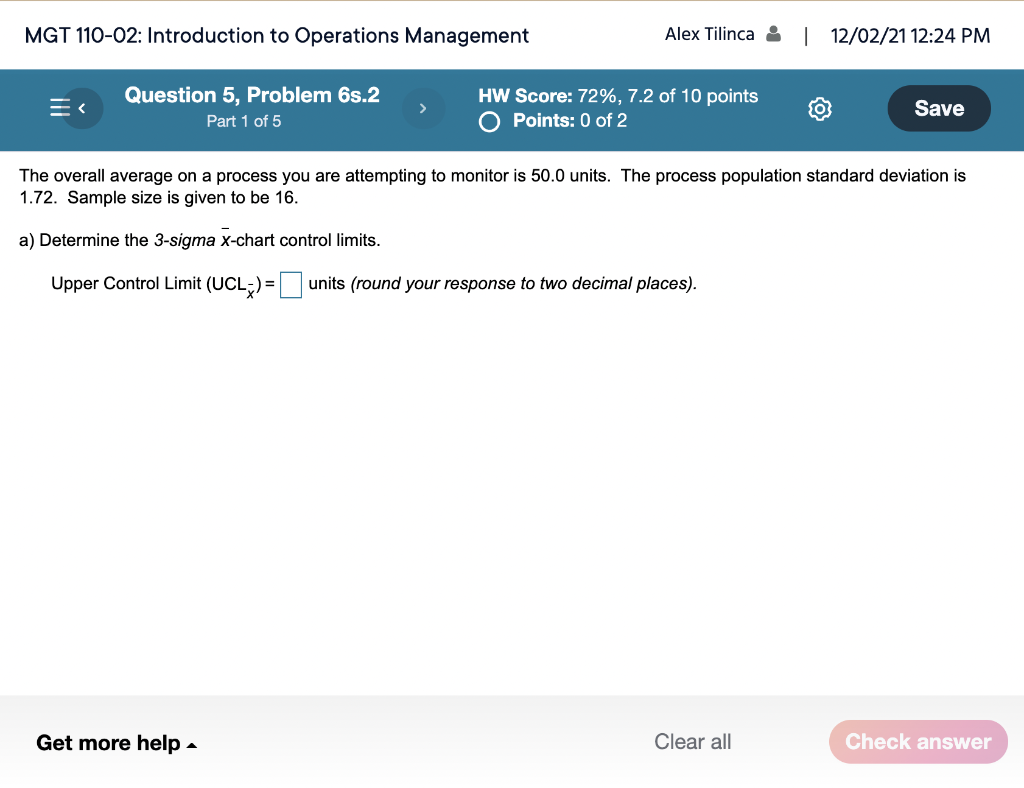The width and height of the screenshot is (1024, 788).
Task: Click the HW Score text
Action: pyautogui.click(x=519, y=96)
